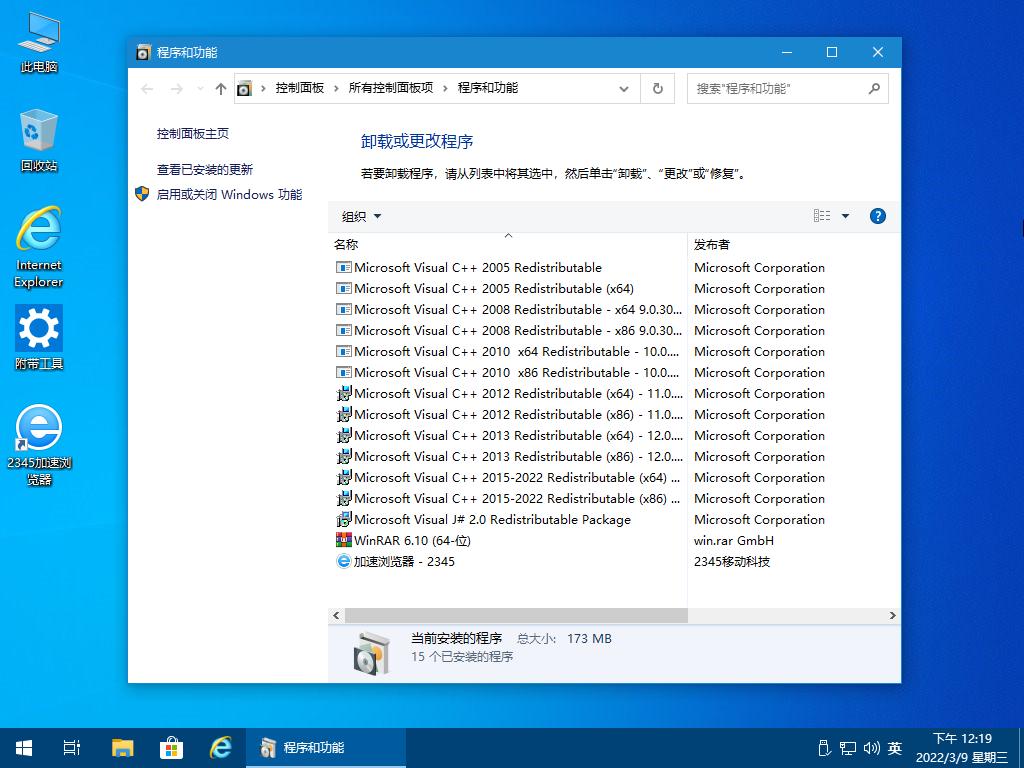The image size is (1024, 768).
Task: Click the WinRAR program icon in list
Action: tap(344, 540)
